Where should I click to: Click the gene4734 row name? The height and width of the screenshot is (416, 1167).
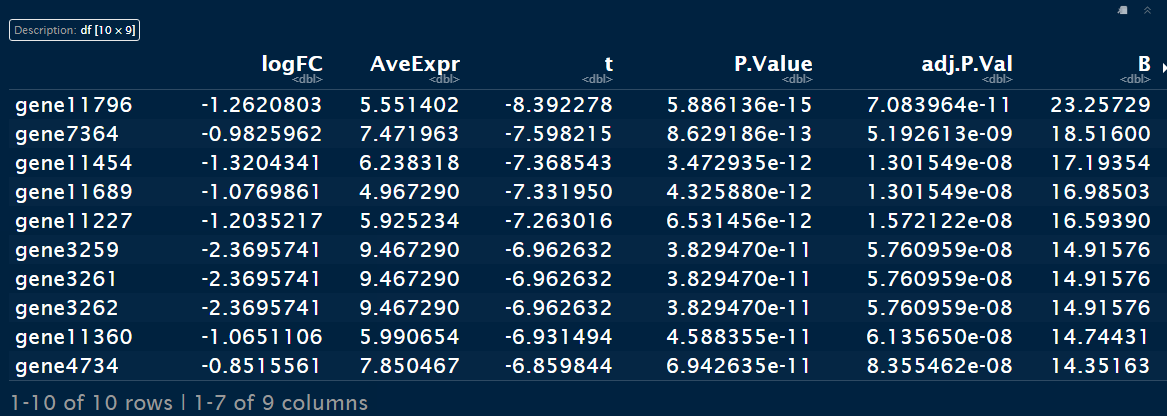pos(64,366)
